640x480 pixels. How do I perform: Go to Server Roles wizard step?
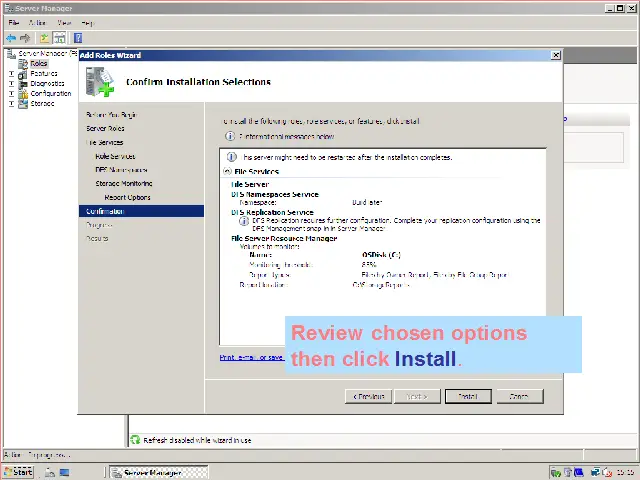coord(105,128)
